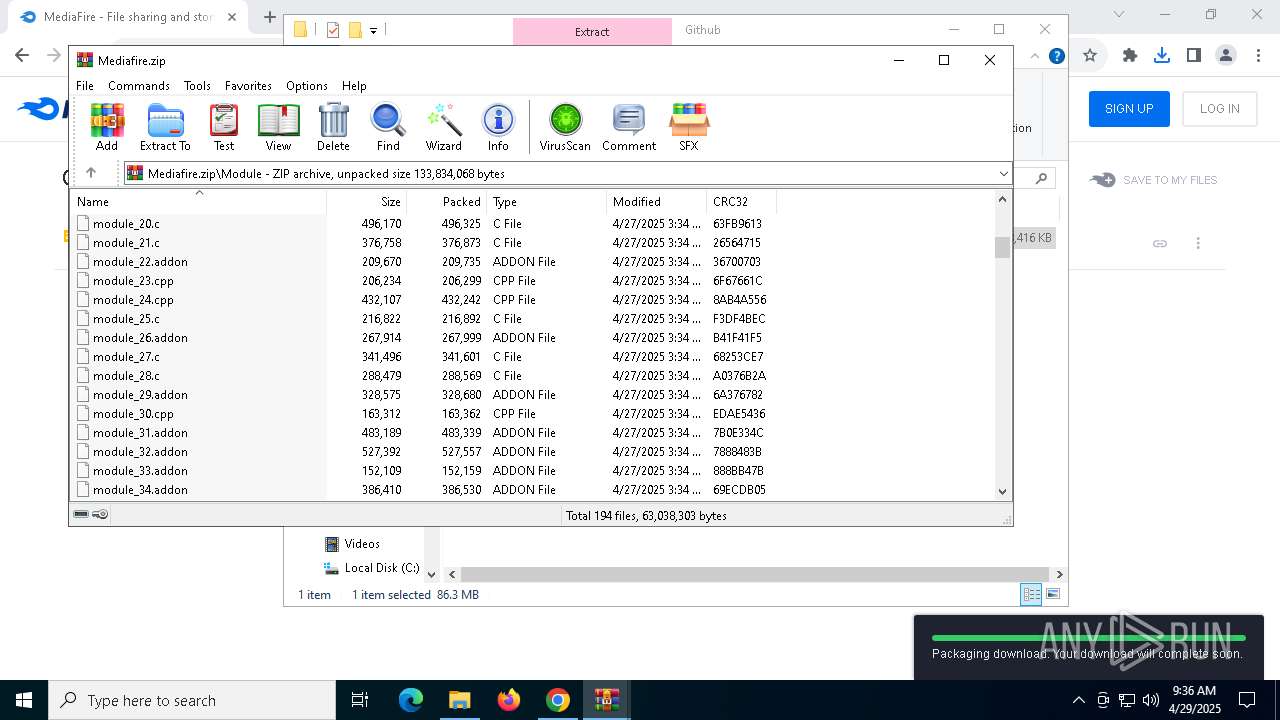Viewport: 1280px width, 720px height.
Task: Sort by Packed column header
Action: 446,202
